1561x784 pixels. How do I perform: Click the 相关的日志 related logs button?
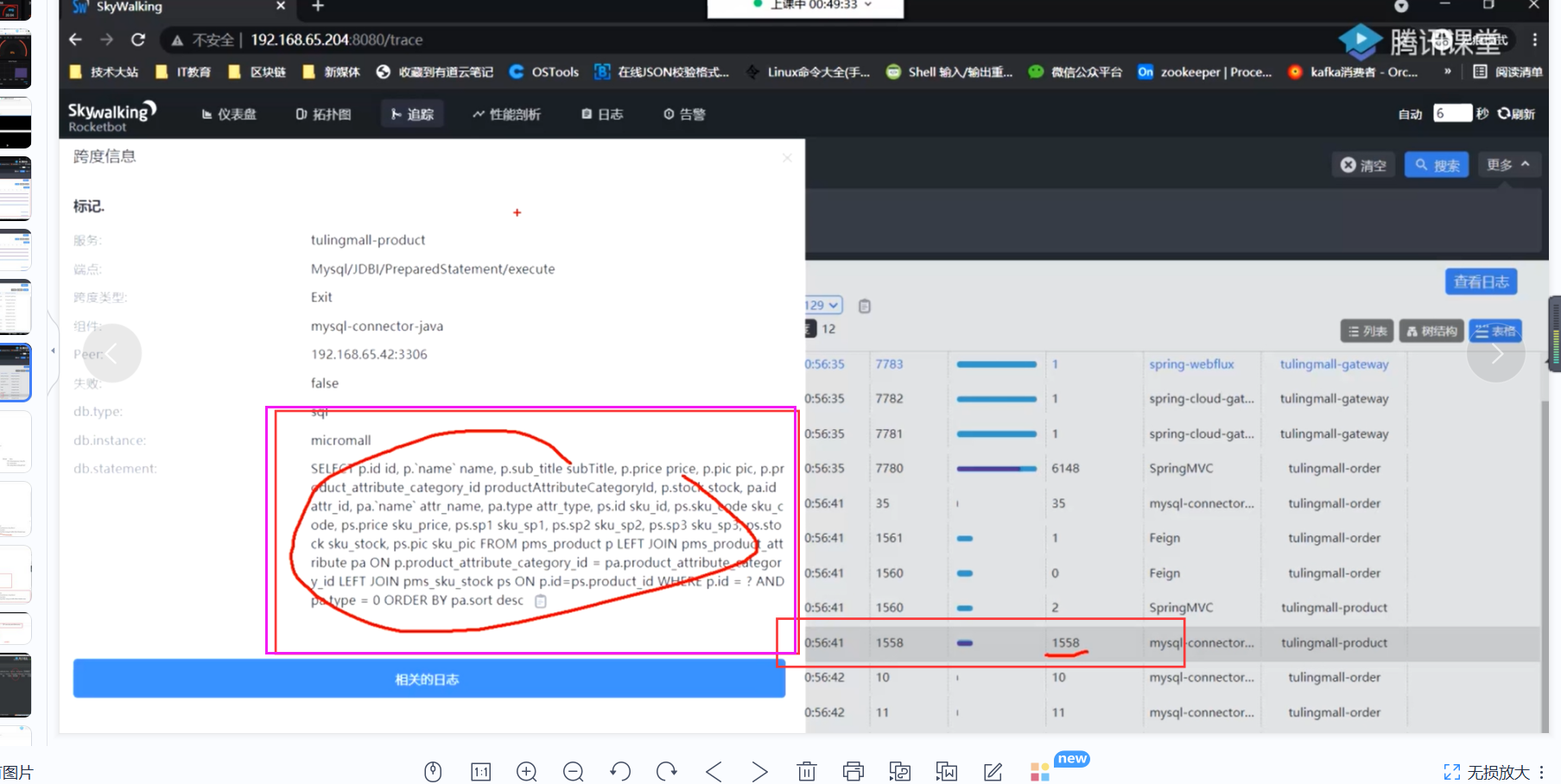point(428,679)
